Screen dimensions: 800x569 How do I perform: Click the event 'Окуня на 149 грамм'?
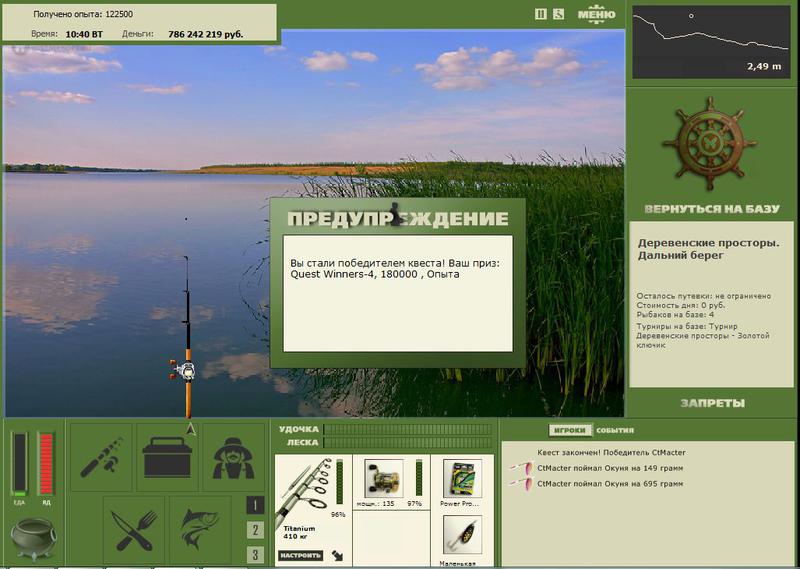coord(610,468)
